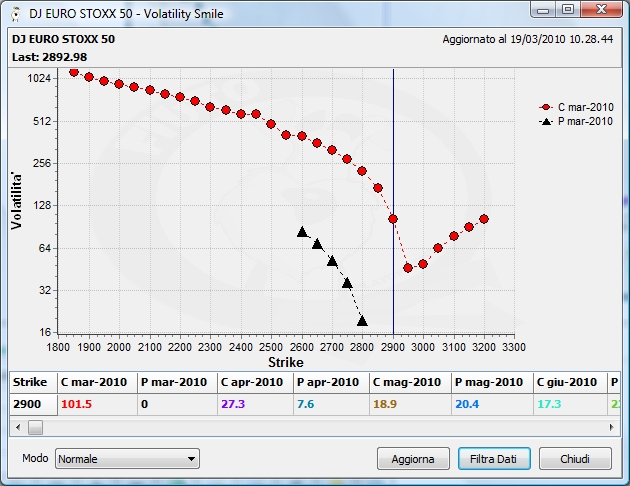Select the P apr-2010 column header
This screenshot has width=630, height=486.
click(331, 382)
